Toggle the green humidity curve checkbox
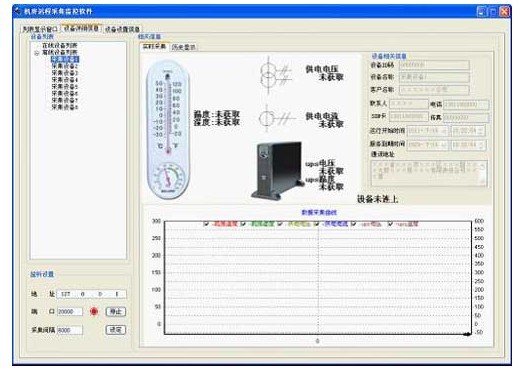Viewport: 524px width, 376px height. pos(243,224)
